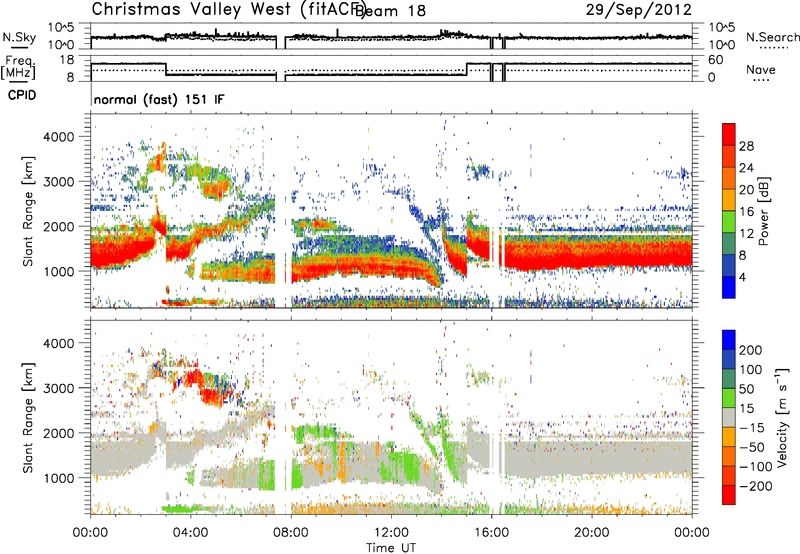
Task: Click the red bottom of velocity colorbar
Action: 729,495
